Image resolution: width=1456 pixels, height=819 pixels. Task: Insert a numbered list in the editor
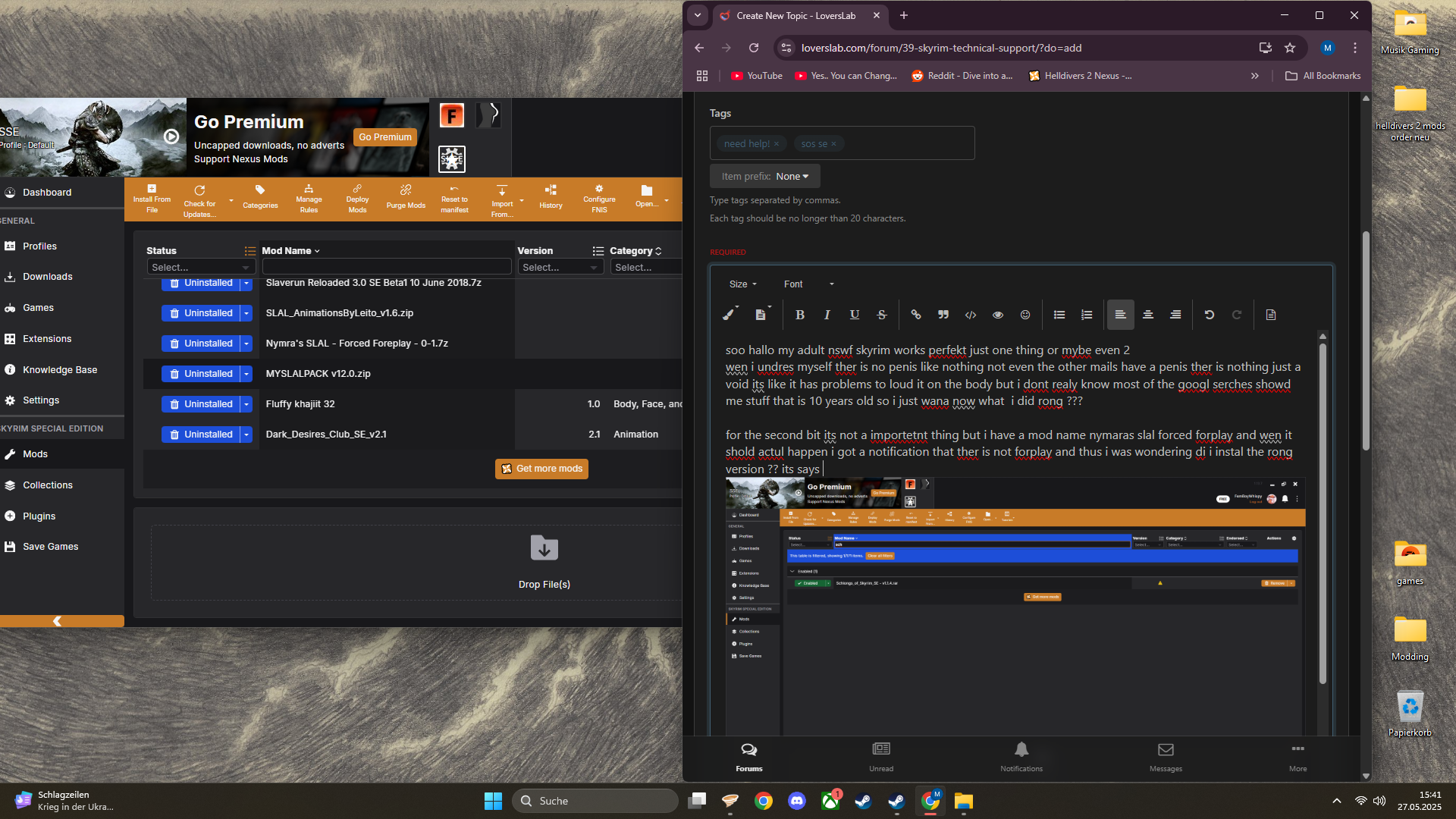click(1087, 315)
